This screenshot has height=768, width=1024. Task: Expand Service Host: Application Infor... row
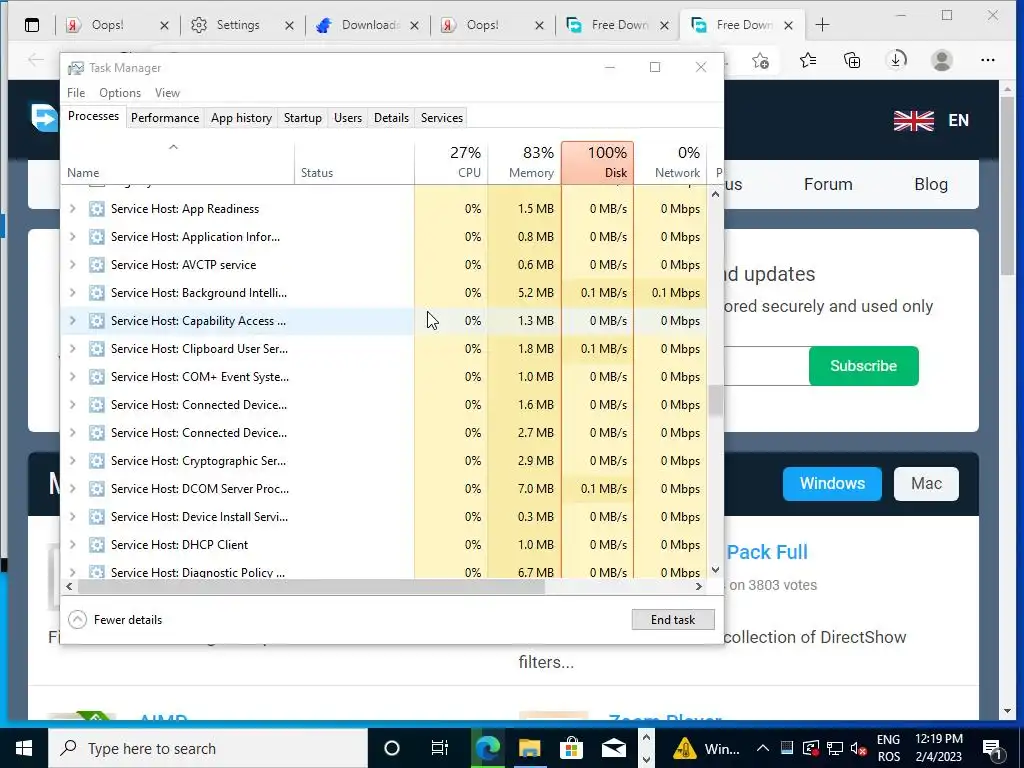pos(72,237)
